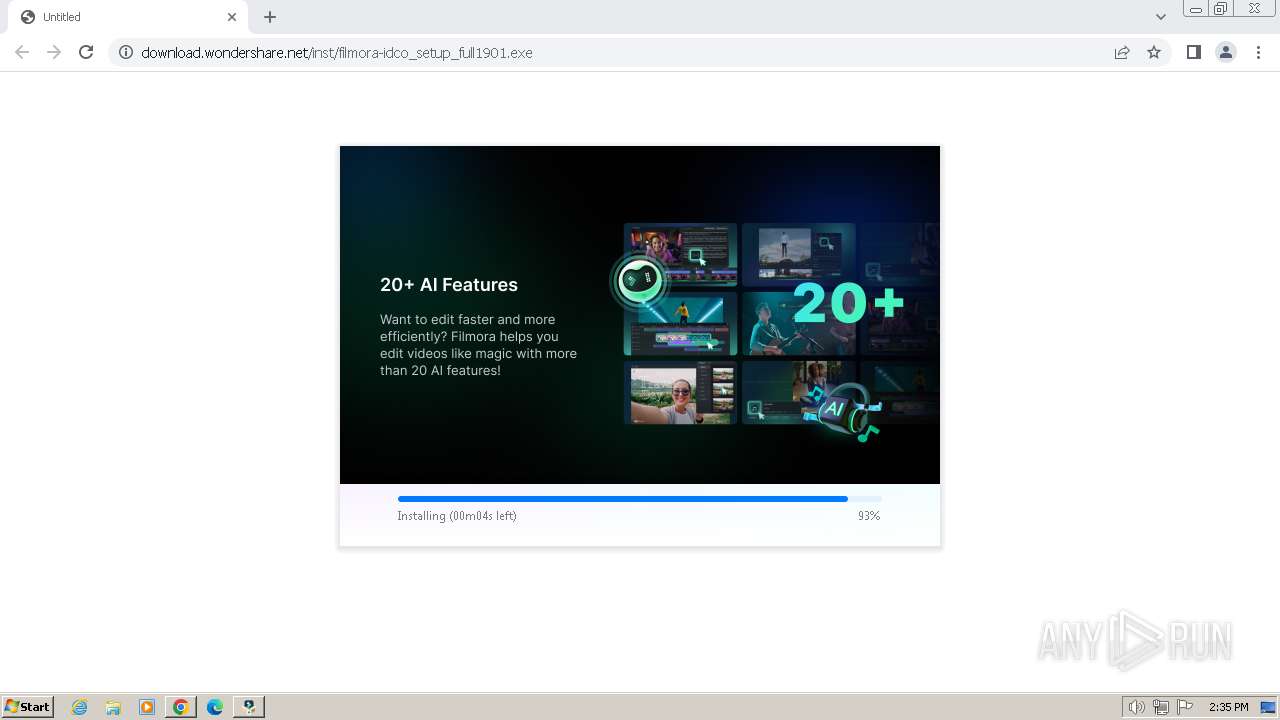Restore down the Chrome browser window
1280x720 pixels.
pyautogui.click(x=1221, y=9)
